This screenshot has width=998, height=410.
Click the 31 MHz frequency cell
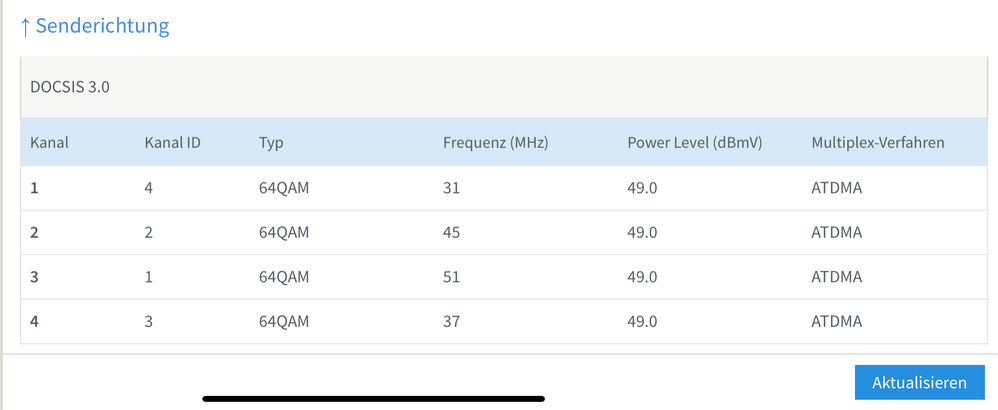pyautogui.click(x=451, y=187)
